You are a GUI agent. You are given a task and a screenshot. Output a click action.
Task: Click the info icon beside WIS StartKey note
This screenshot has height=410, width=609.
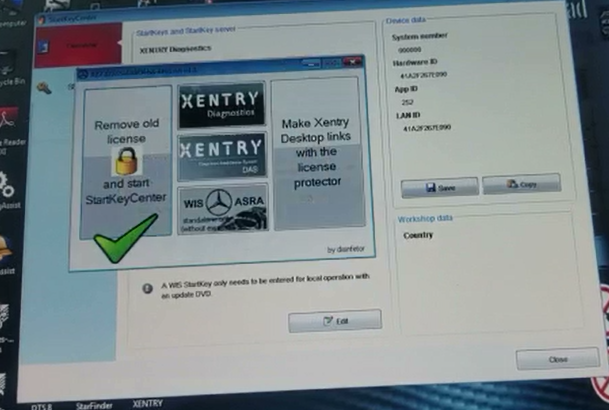tap(148, 288)
